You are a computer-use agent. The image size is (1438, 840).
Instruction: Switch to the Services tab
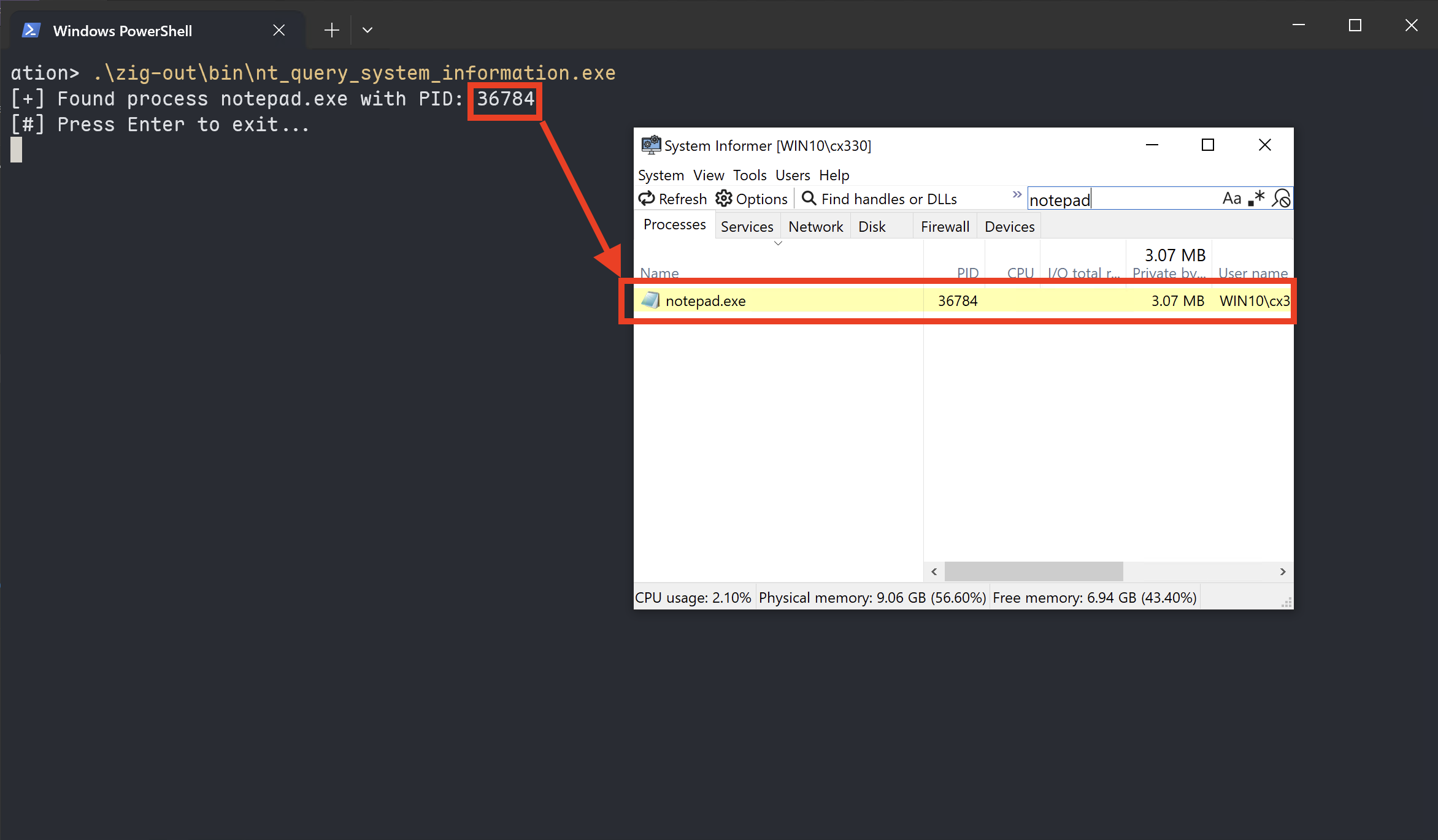point(747,227)
